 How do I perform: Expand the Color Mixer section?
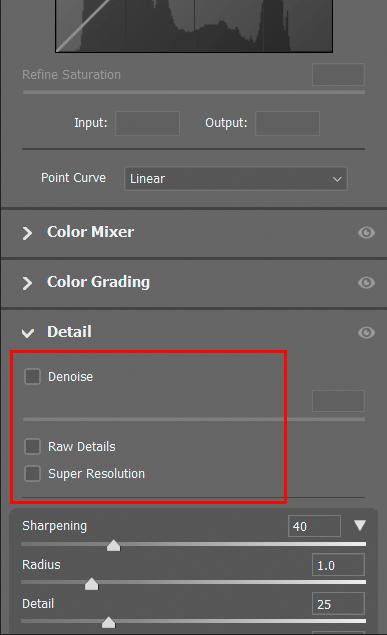(27, 233)
